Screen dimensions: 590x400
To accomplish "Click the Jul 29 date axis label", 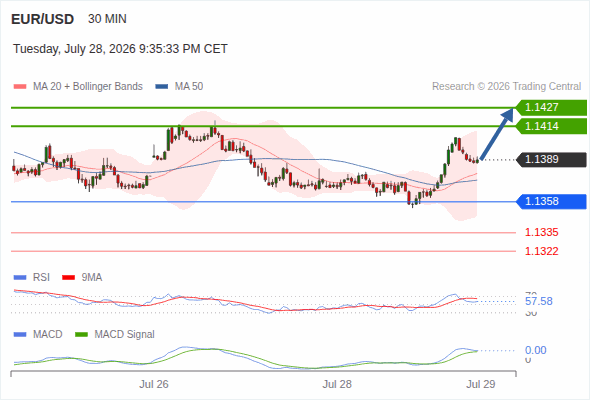I will tap(481, 385).
